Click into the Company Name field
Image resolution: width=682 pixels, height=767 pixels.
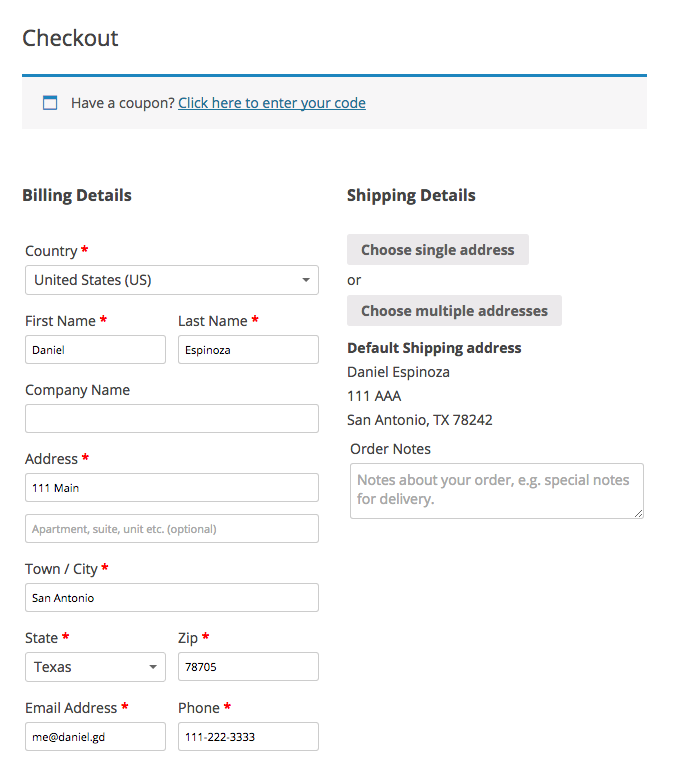pyautogui.click(x=171, y=418)
